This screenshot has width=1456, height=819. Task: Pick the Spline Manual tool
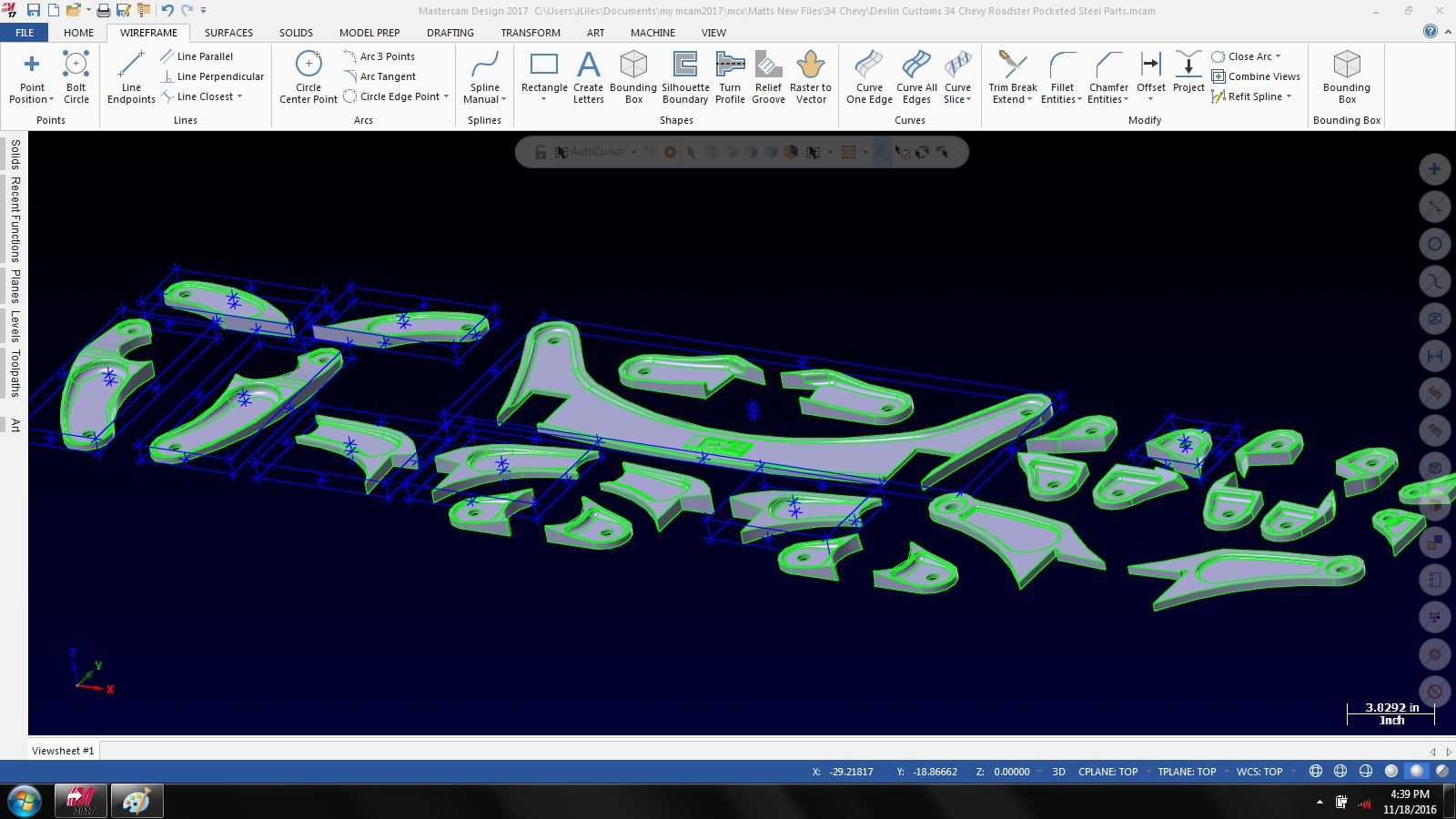coord(485,77)
